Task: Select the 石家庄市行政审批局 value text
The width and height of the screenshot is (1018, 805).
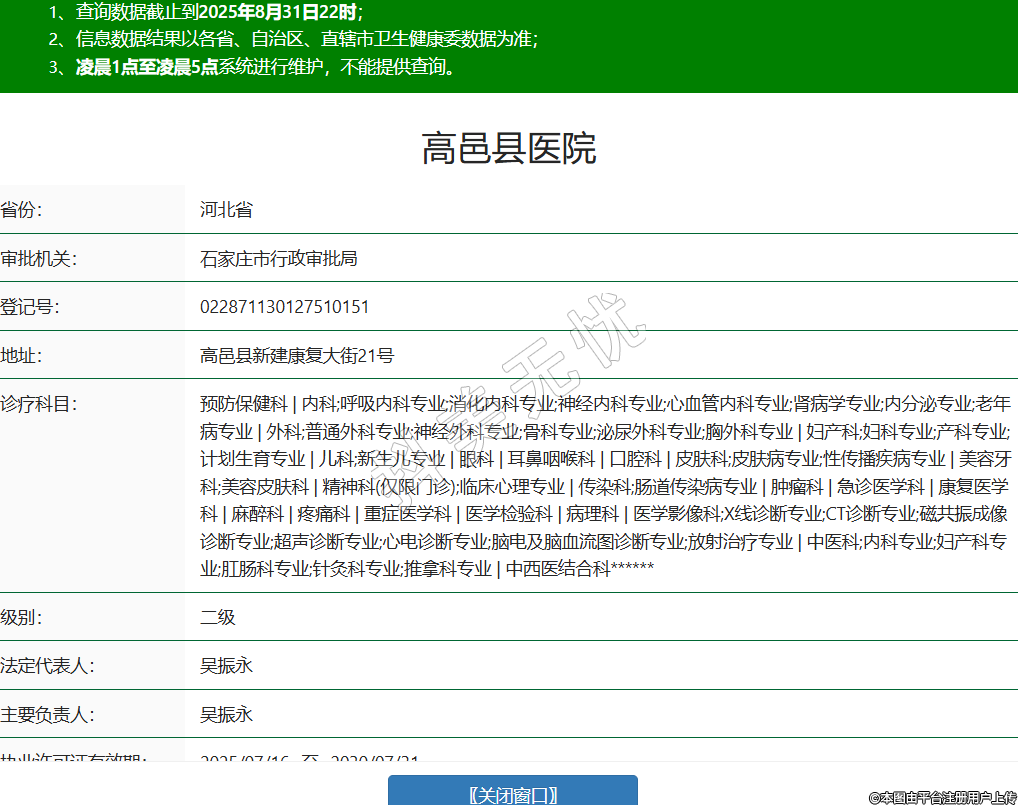Action: tap(279, 259)
